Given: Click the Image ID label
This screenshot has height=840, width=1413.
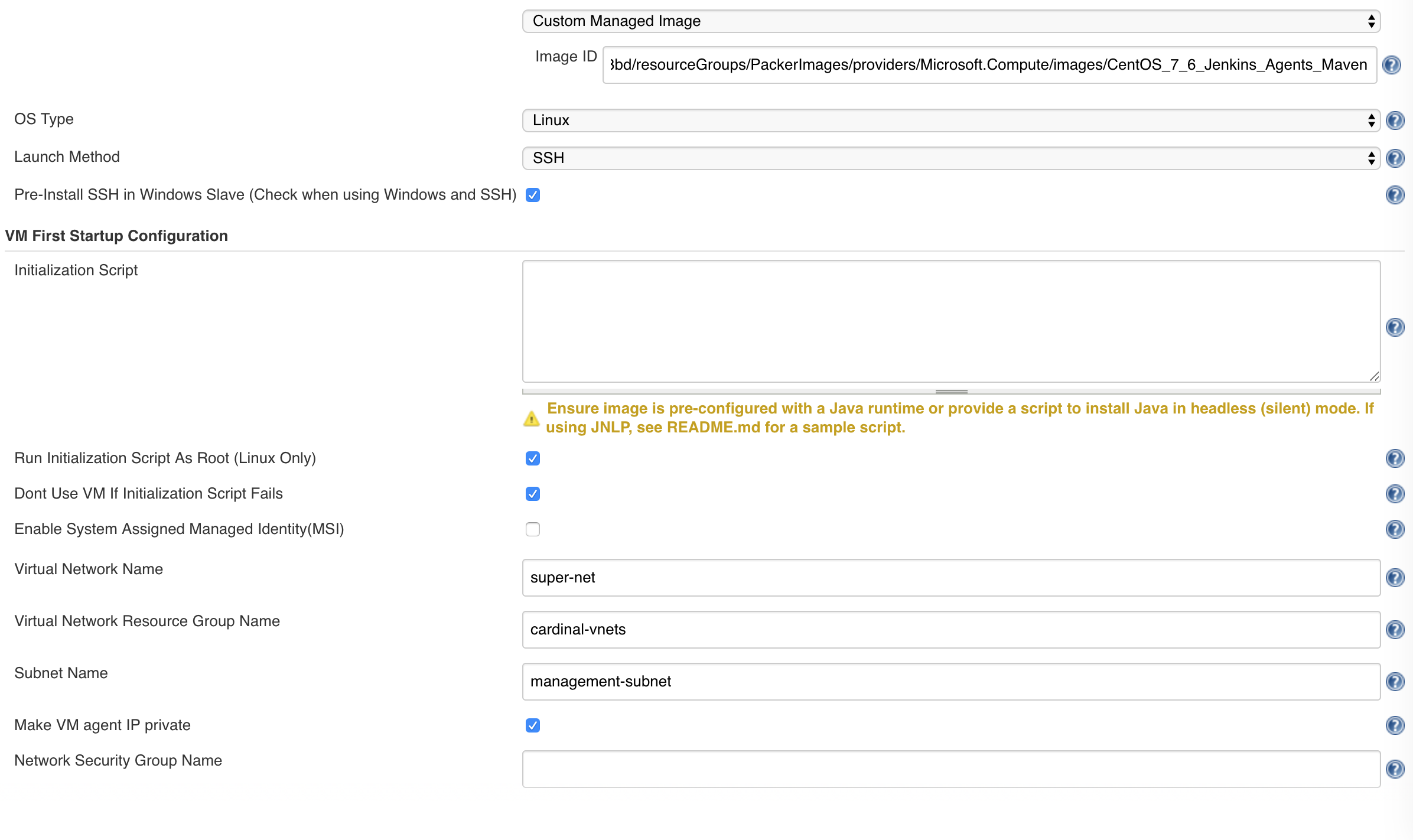Looking at the screenshot, I should (x=566, y=57).
